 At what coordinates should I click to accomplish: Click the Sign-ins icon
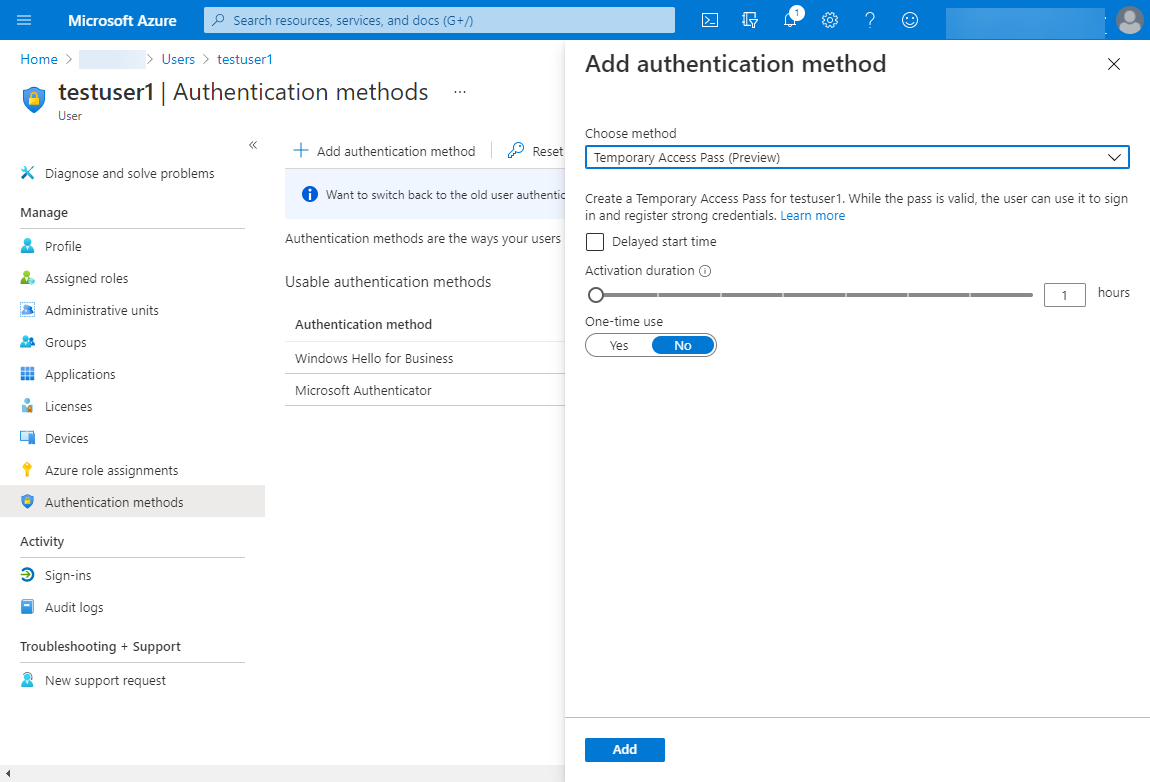(x=28, y=575)
